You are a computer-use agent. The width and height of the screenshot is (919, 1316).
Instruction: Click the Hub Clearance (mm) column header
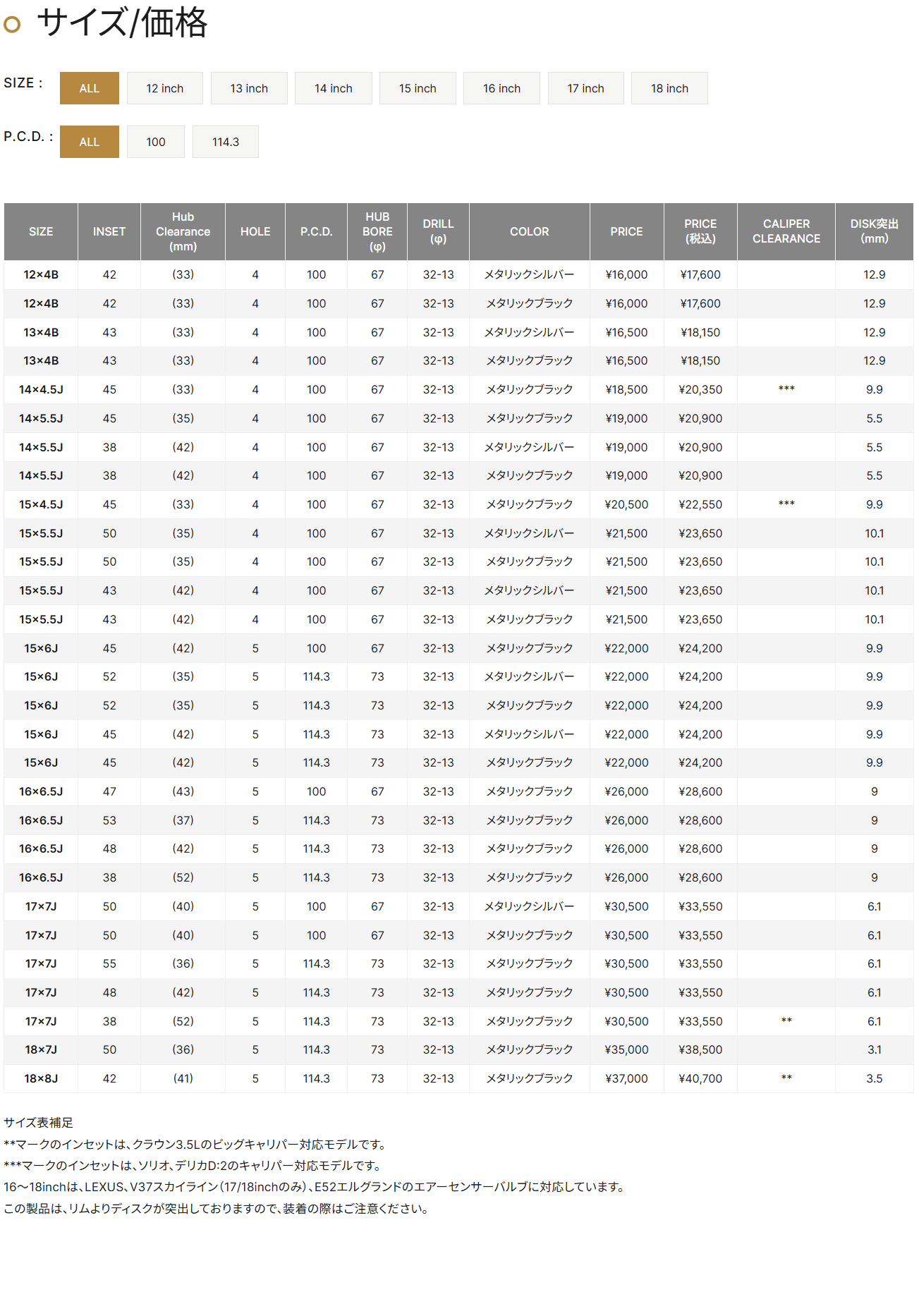(x=183, y=231)
